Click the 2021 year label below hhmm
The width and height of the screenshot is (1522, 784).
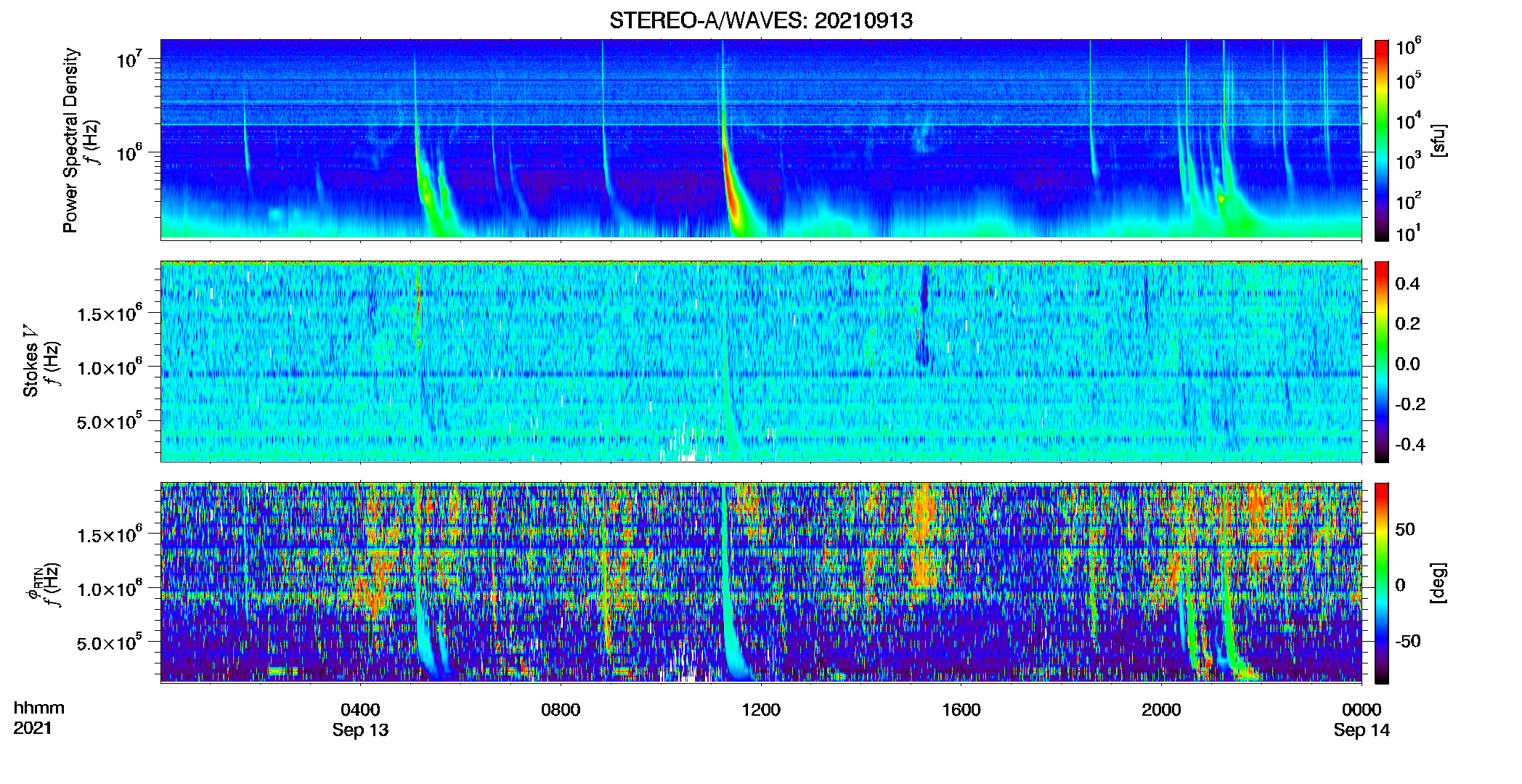click(33, 727)
